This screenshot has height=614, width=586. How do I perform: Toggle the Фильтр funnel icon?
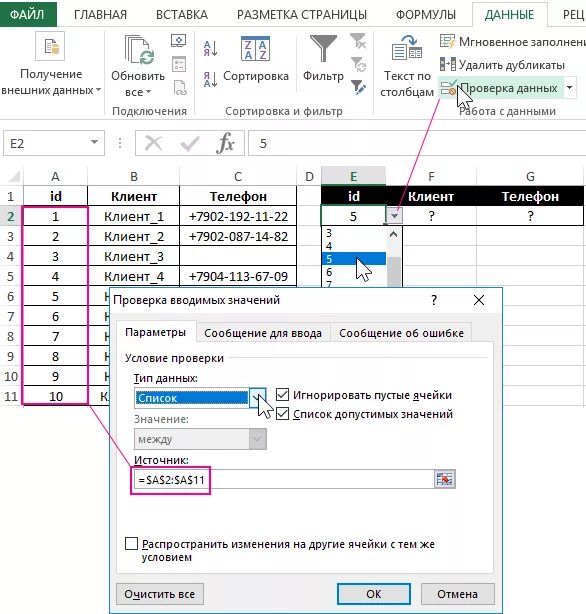click(323, 48)
